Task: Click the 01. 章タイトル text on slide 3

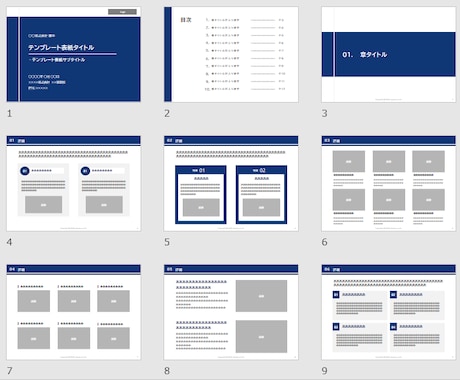Action: 365,55
